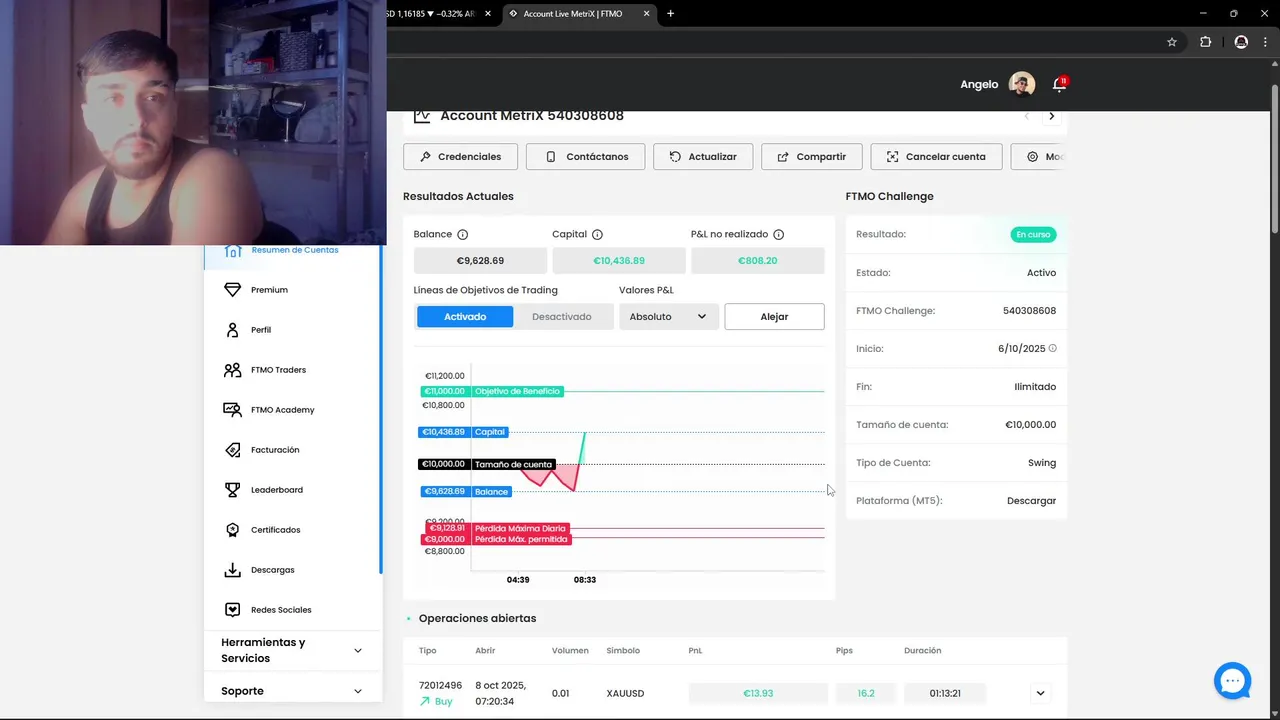Click the Contáctanos button
This screenshot has width=1280, height=720.
586,157
